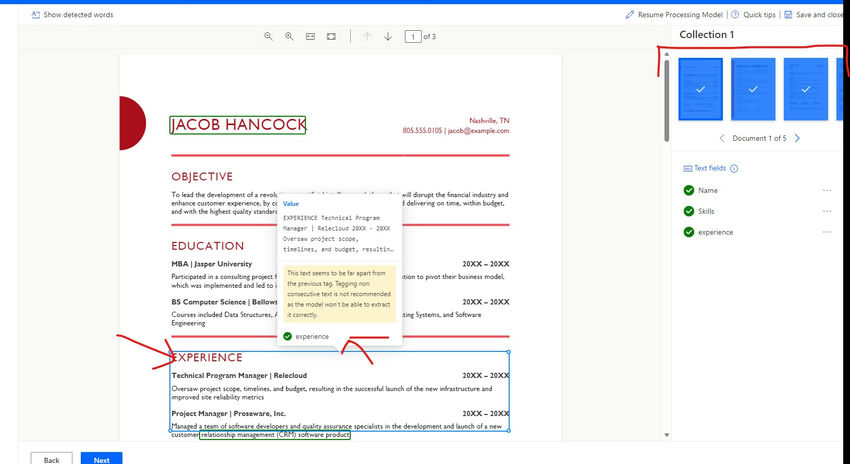Image resolution: width=850 pixels, height=464 pixels.
Task: Select the fit to width icon
Action: pyautogui.click(x=310, y=36)
